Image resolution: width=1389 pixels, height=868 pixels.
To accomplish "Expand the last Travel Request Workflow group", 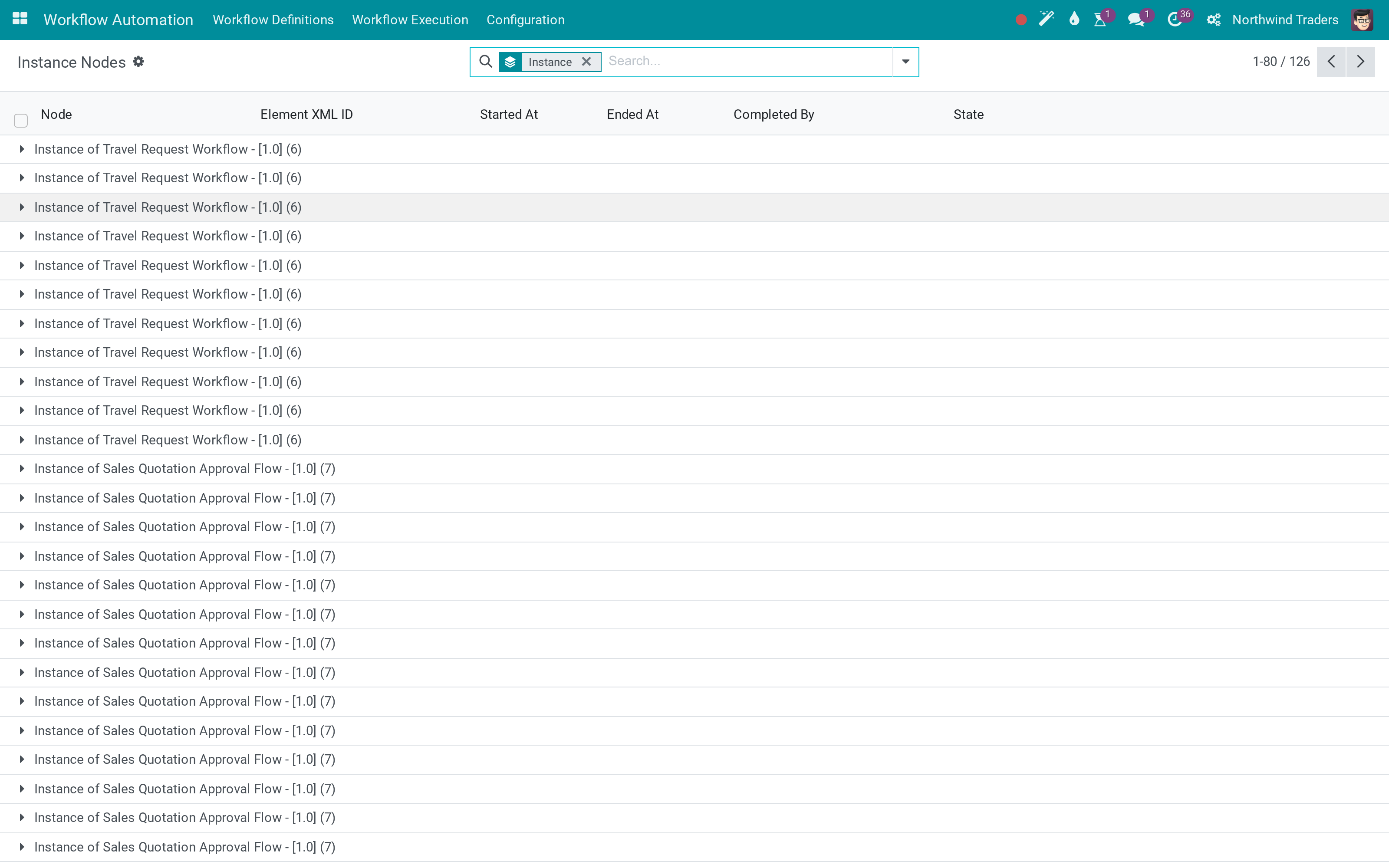I will pos(22,440).
